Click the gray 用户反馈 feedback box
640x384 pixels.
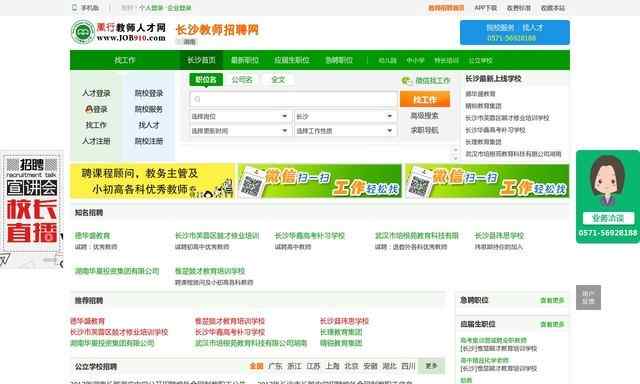pyautogui.click(x=588, y=297)
